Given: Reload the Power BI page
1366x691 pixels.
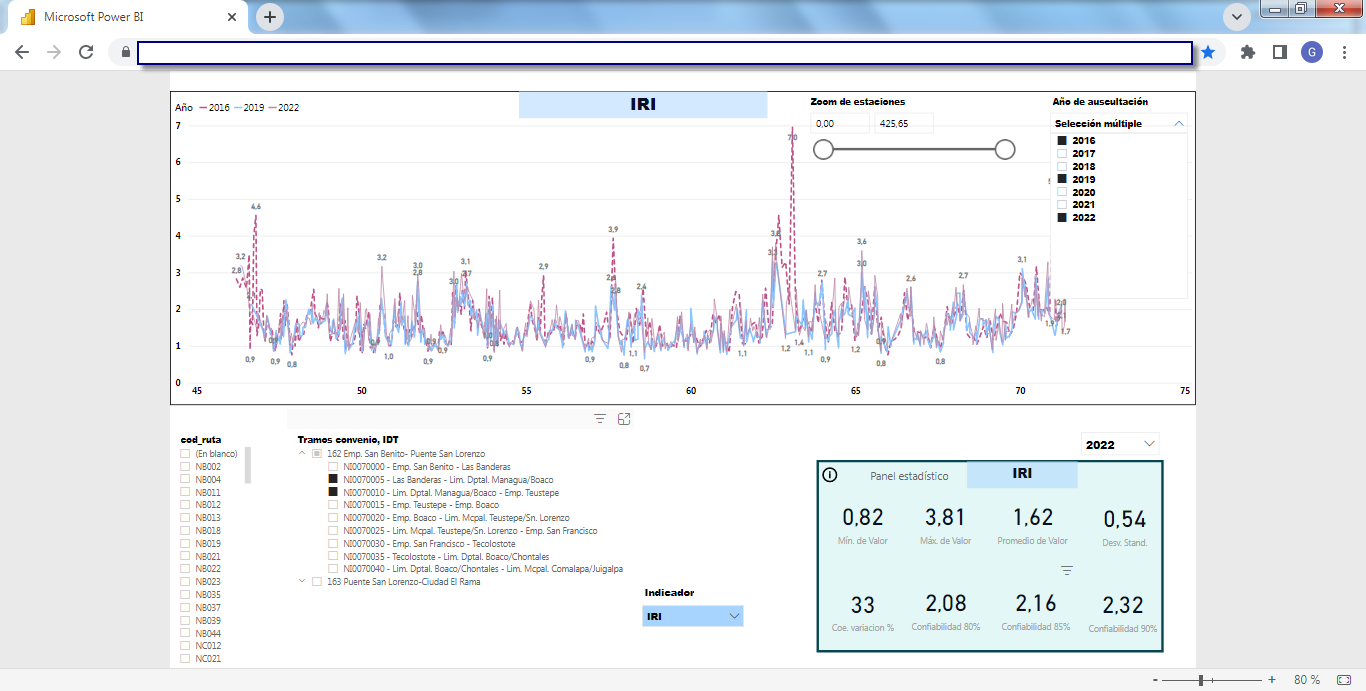Looking at the screenshot, I should [x=86, y=52].
